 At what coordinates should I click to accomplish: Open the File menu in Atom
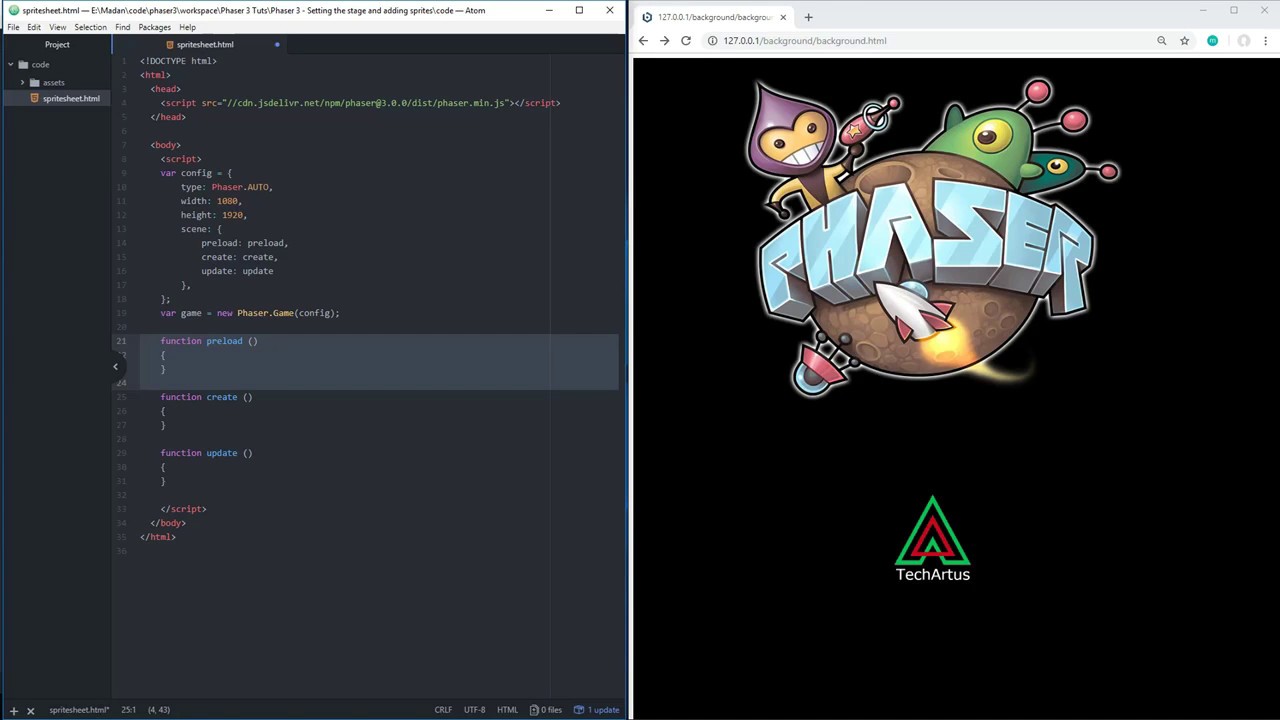coord(13,27)
